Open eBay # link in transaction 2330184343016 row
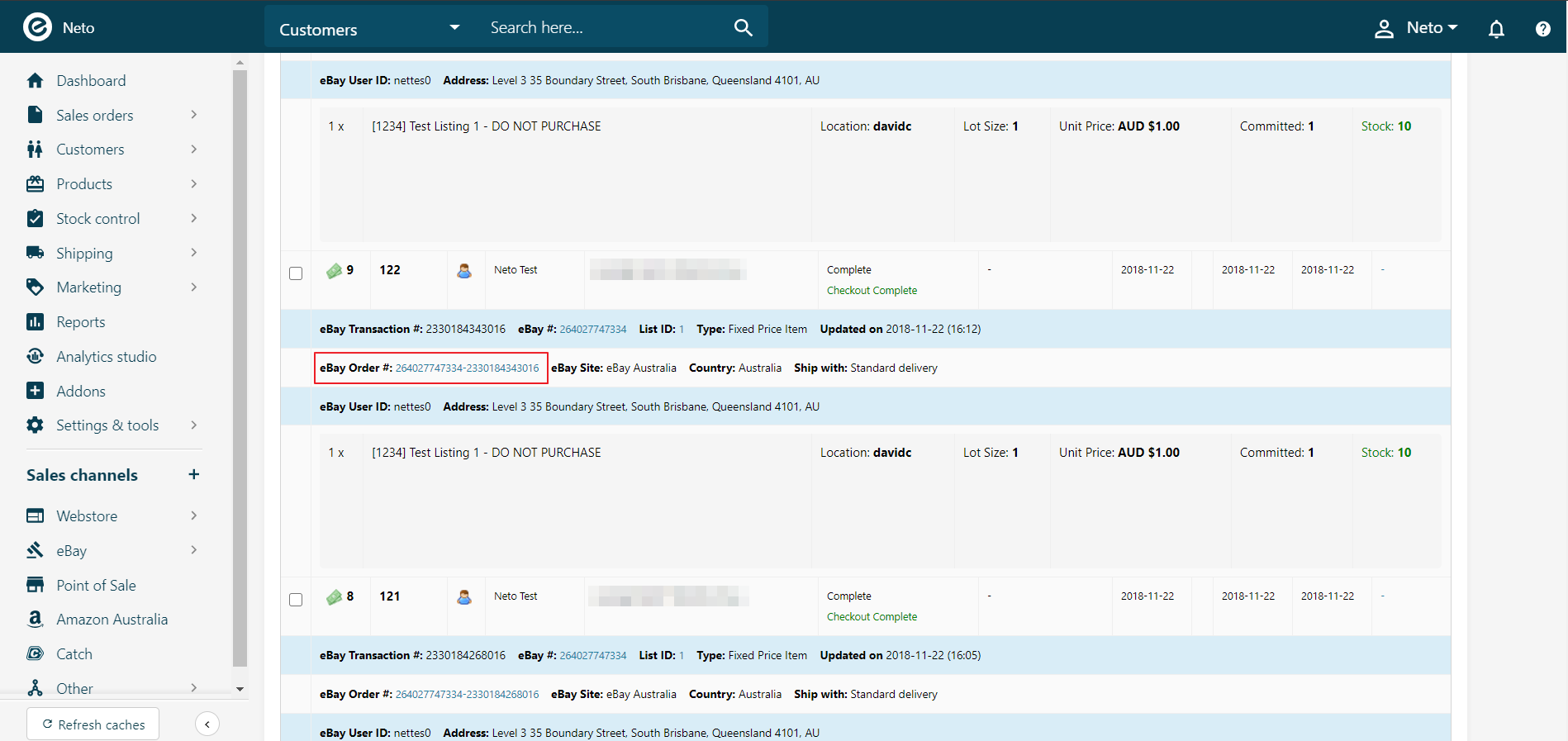 (x=593, y=330)
